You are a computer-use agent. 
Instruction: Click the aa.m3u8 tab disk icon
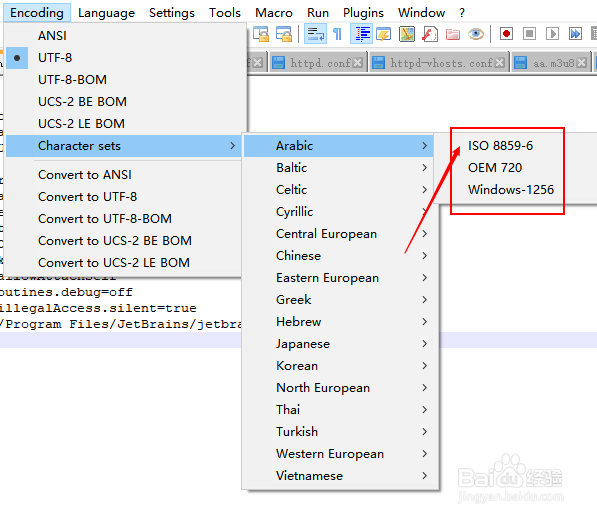520,63
